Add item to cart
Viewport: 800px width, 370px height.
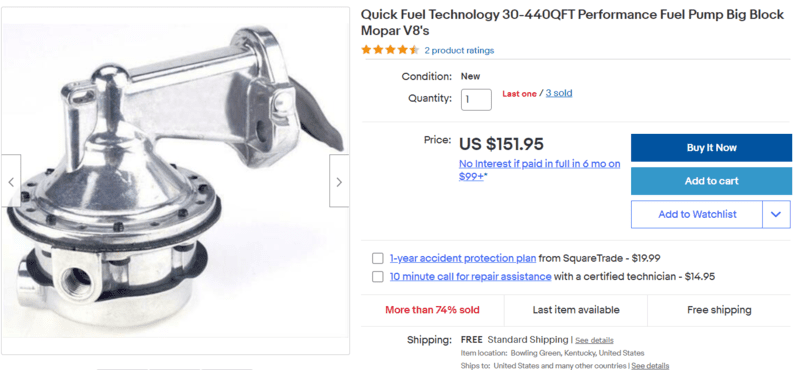[711, 181]
